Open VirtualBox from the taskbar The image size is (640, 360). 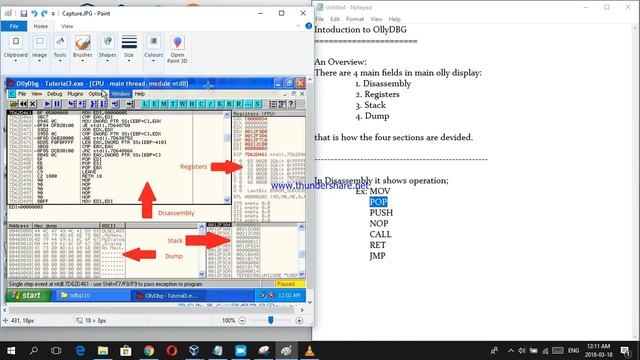tap(195, 351)
